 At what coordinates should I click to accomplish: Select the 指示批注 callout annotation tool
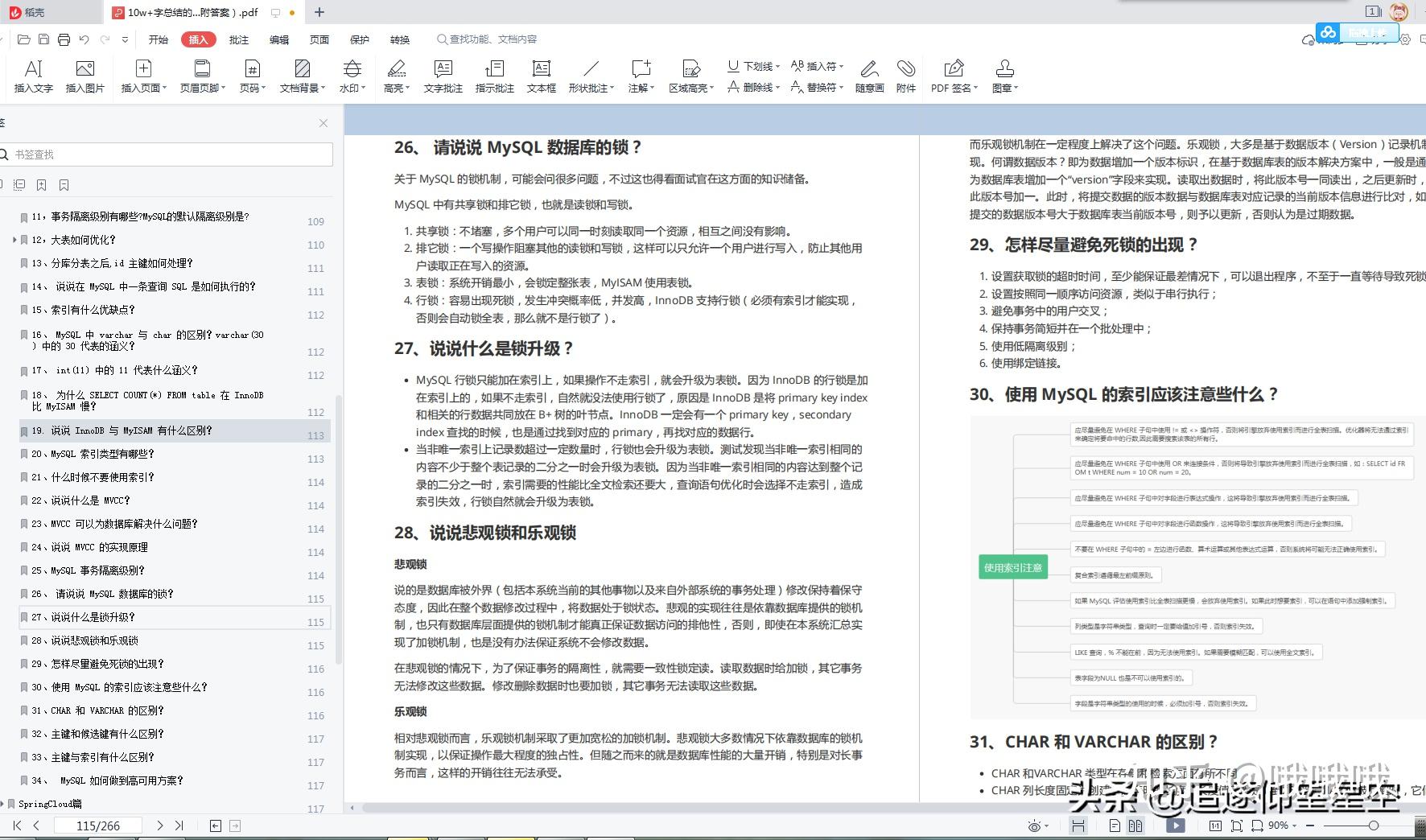(x=493, y=75)
